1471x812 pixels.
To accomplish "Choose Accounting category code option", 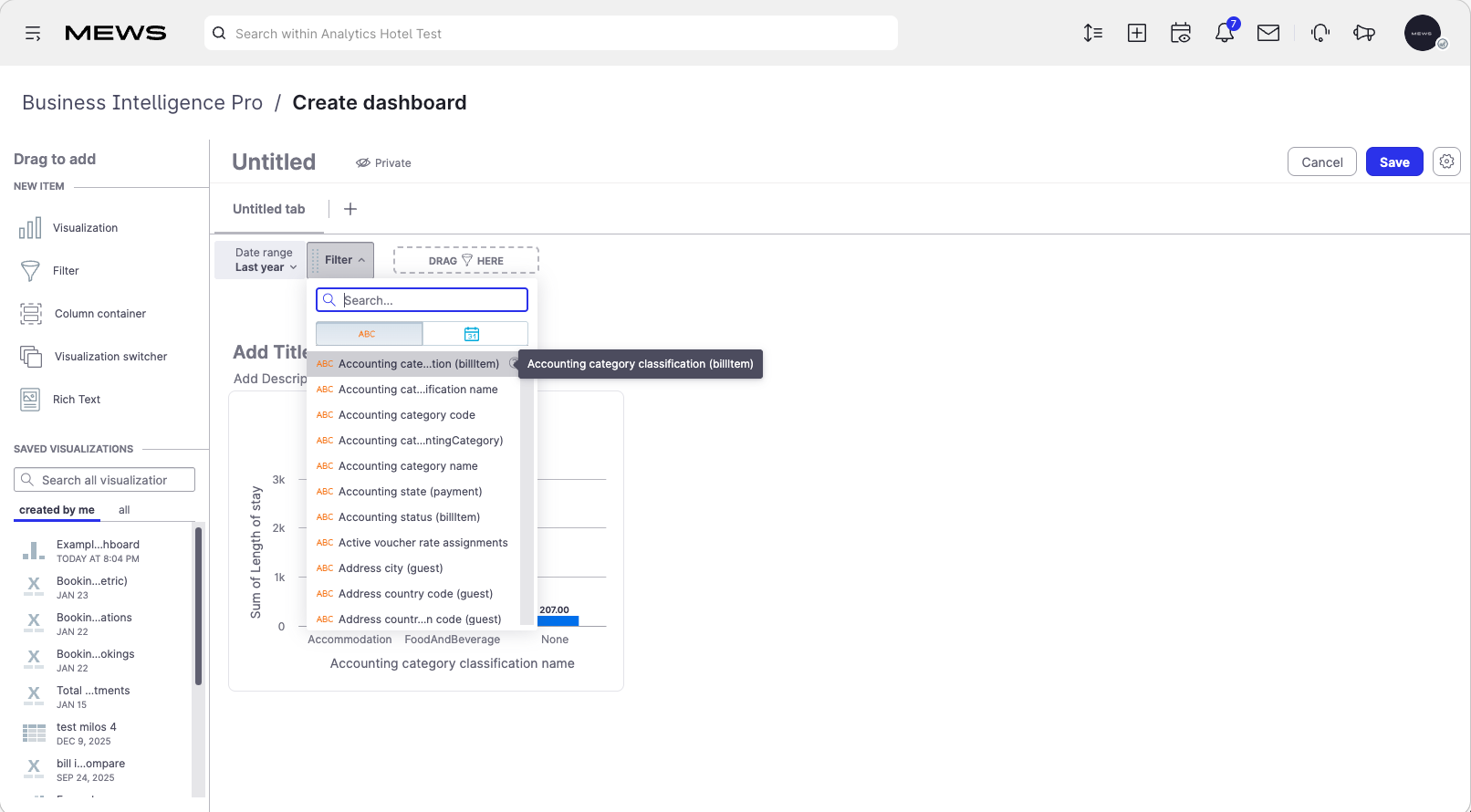I will [x=413, y=415].
